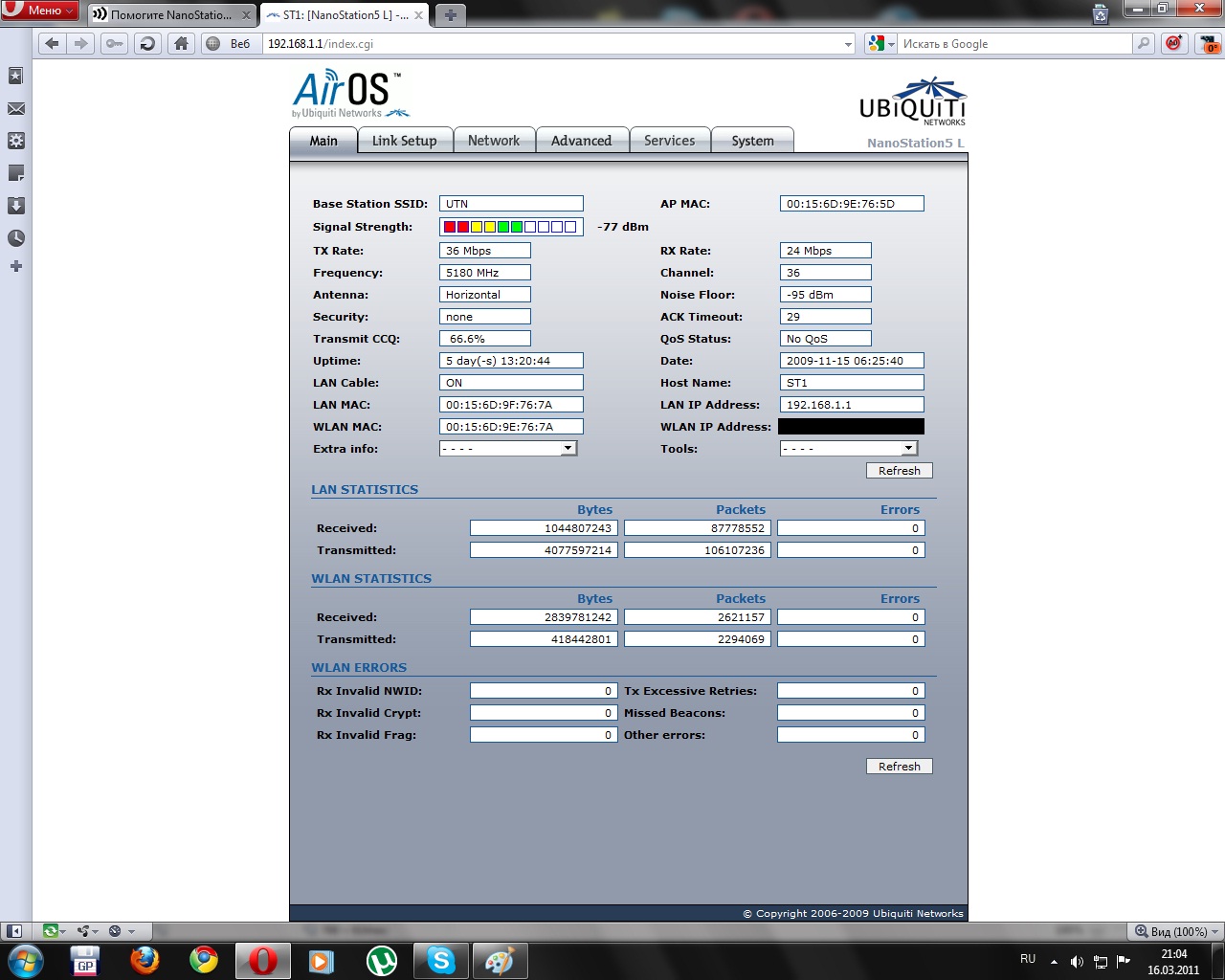The height and width of the screenshot is (980, 1225).
Task: Add a new tab with the plus button
Action: pos(451,14)
